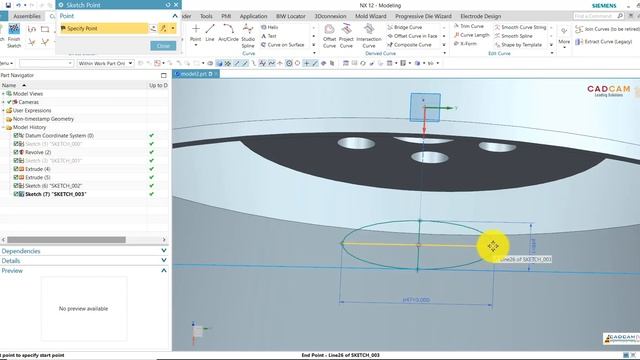Expand the User Expressions node
Viewport: 640px width, 360px height.
[x=3, y=111]
